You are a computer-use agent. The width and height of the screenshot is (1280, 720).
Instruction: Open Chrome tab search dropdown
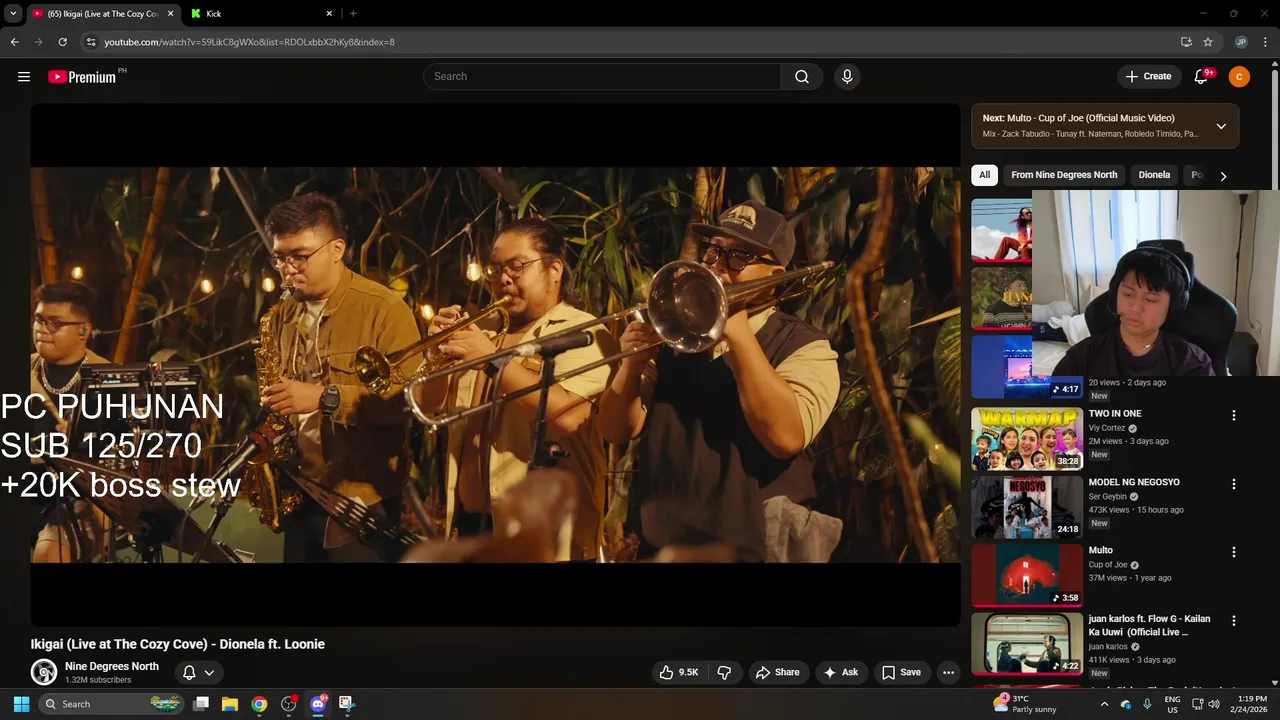pos(13,13)
